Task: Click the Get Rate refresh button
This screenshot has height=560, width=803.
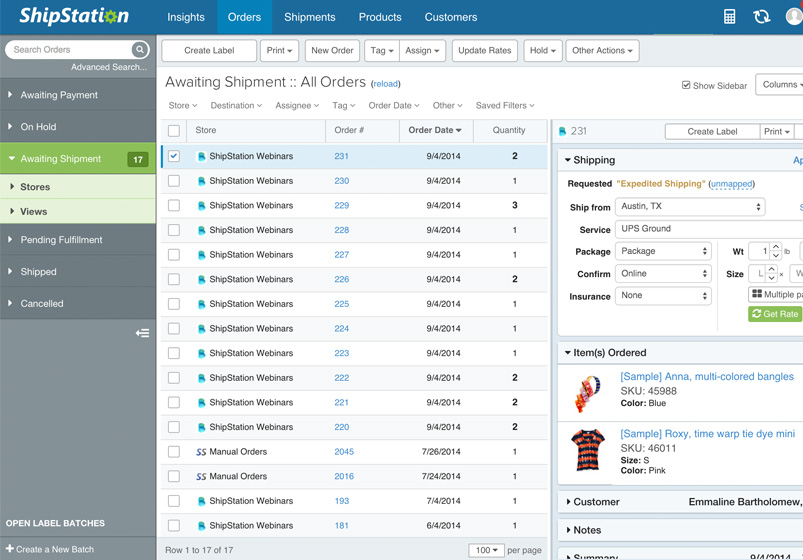Action: [774, 314]
